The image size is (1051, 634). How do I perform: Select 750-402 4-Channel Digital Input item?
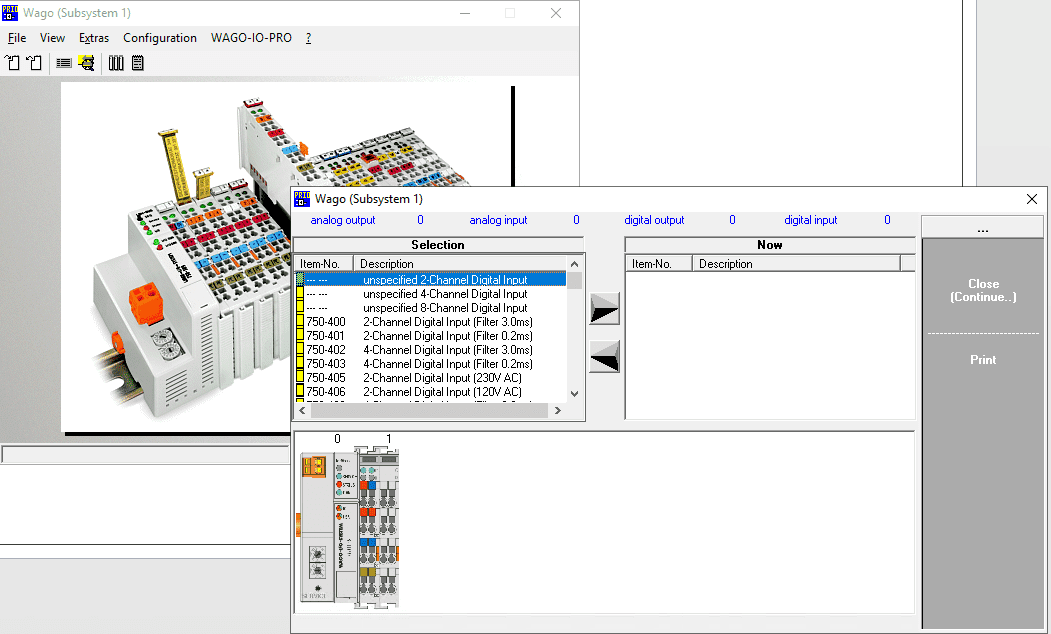point(447,350)
